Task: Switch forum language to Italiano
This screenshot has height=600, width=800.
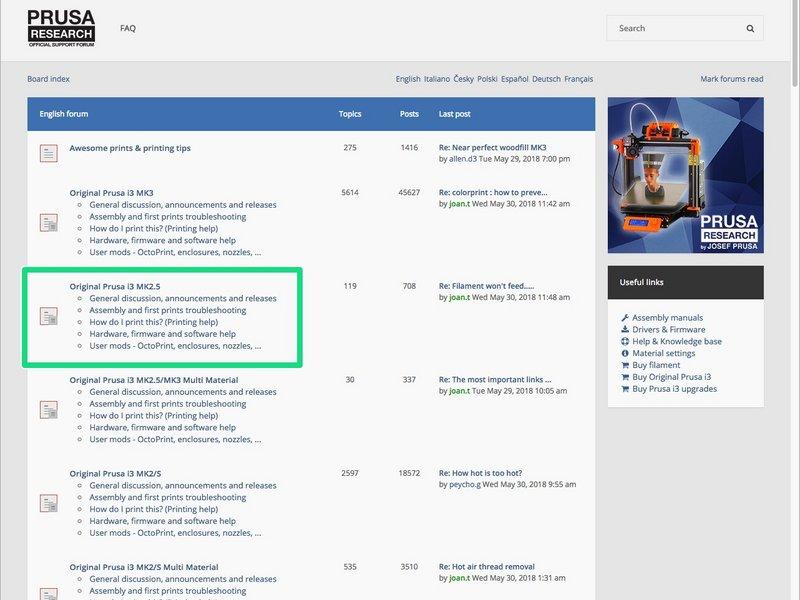Action: click(x=437, y=79)
